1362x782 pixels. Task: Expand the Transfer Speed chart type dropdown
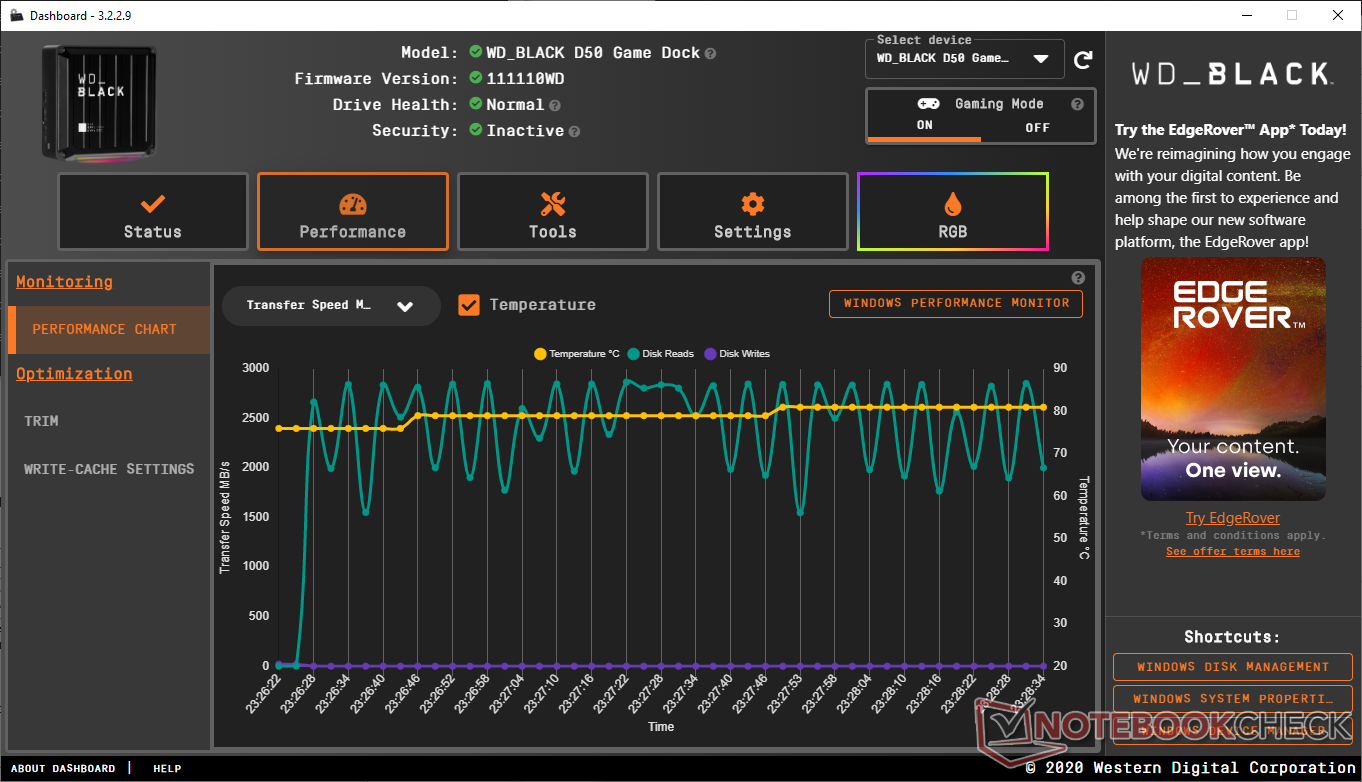331,306
